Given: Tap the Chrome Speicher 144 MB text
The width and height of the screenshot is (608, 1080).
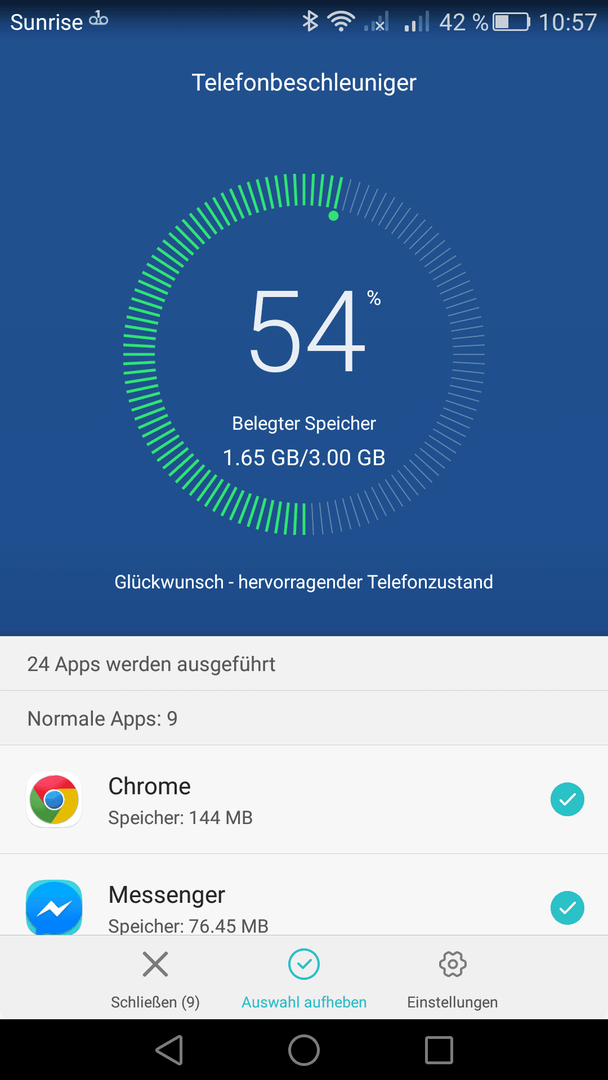Looking at the screenshot, I should pyautogui.click(x=180, y=818).
